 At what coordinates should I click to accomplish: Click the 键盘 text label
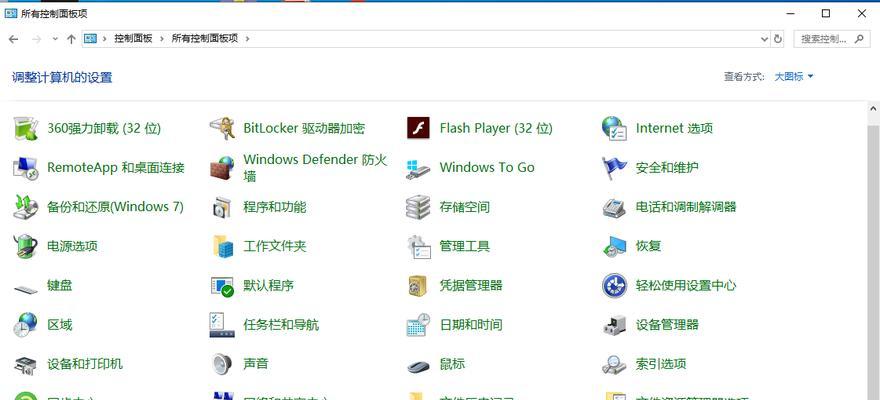(59, 286)
